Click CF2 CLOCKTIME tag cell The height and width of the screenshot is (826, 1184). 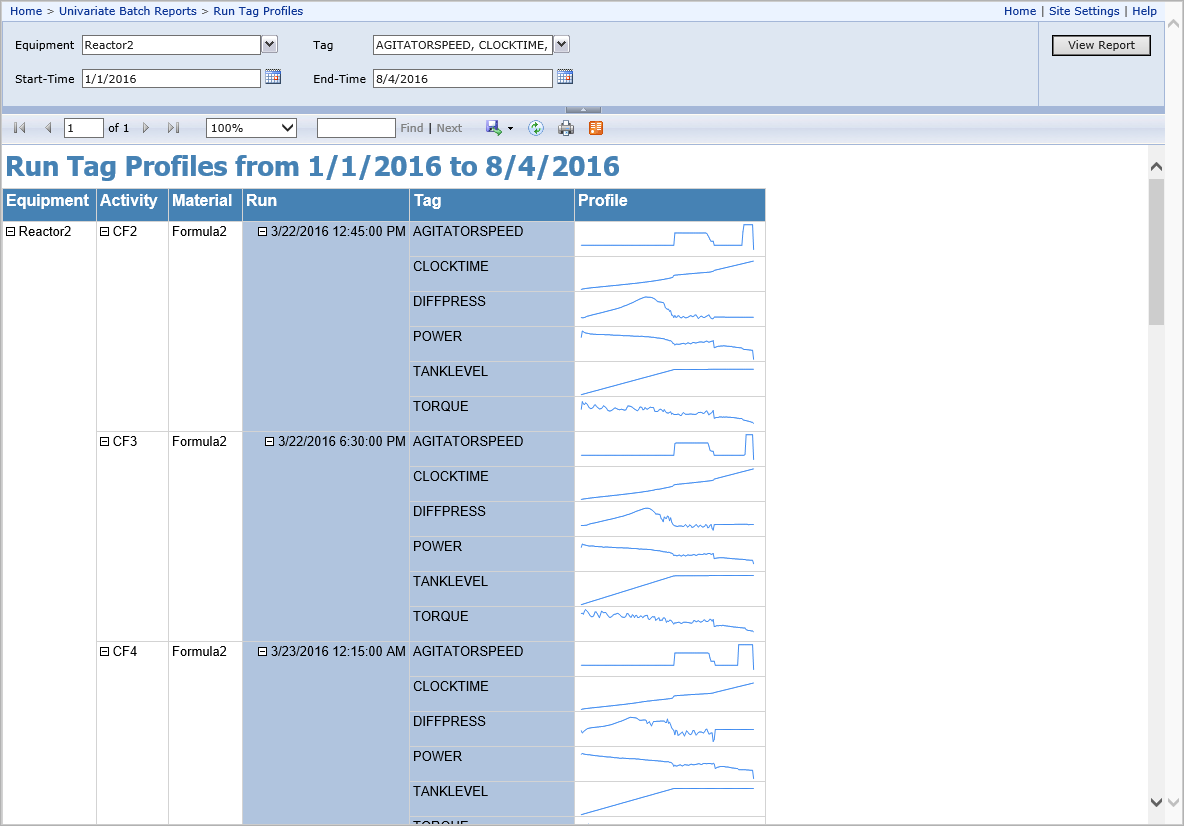pyautogui.click(x=492, y=274)
